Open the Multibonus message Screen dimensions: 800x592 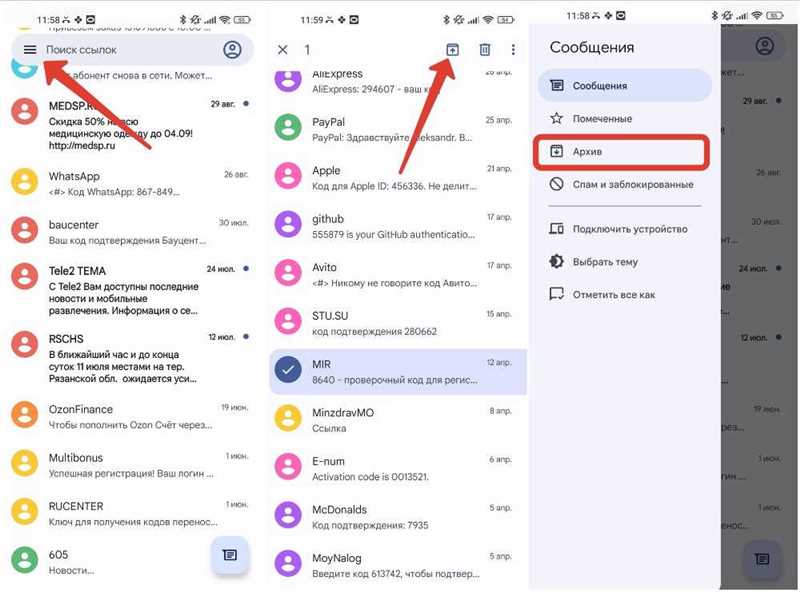(130, 464)
